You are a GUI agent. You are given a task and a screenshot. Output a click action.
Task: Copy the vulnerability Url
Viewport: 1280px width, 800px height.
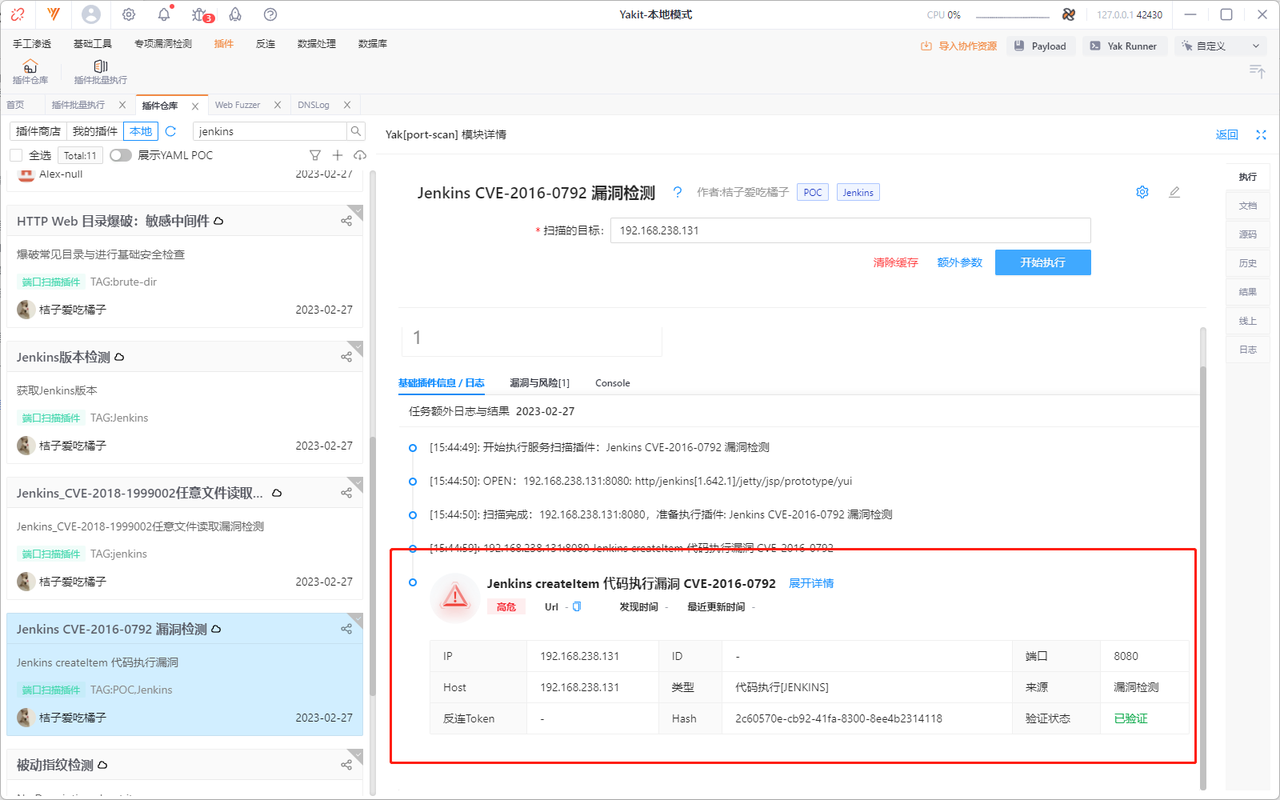click(x=577, y=607)
